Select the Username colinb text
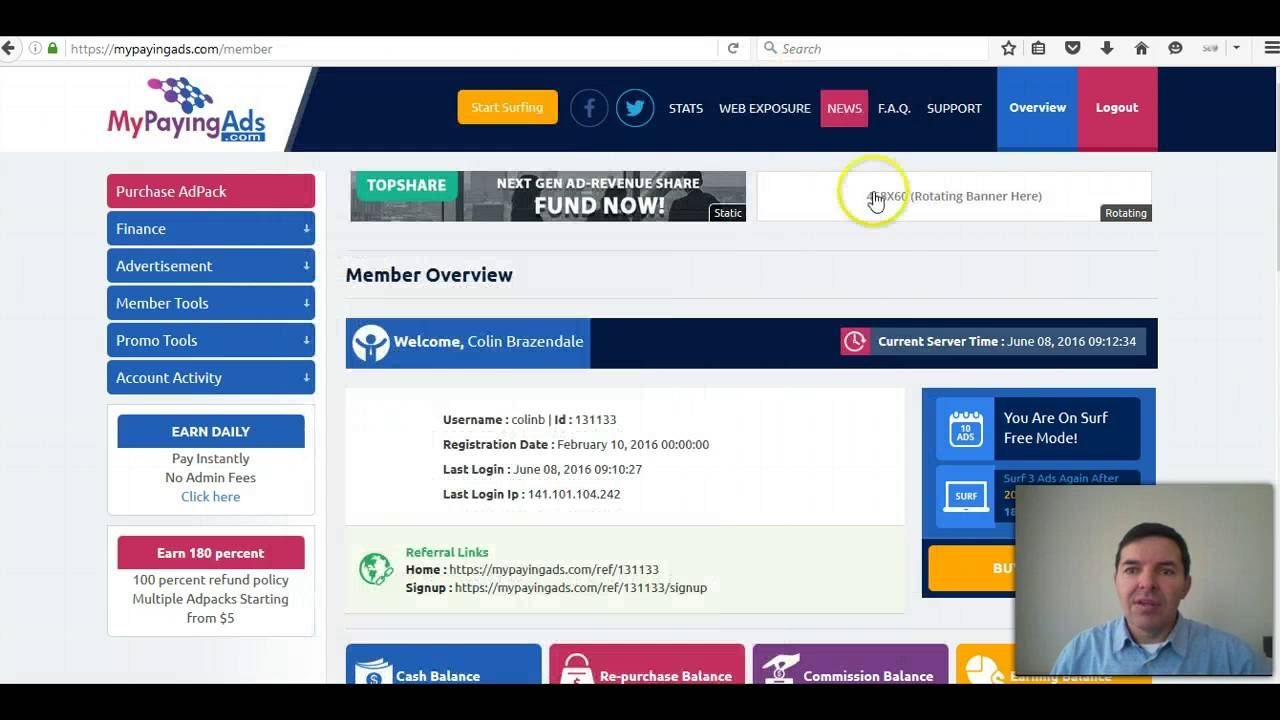Screen dimensions: 1280x720 pyautogui.click(x=494, y=419)
